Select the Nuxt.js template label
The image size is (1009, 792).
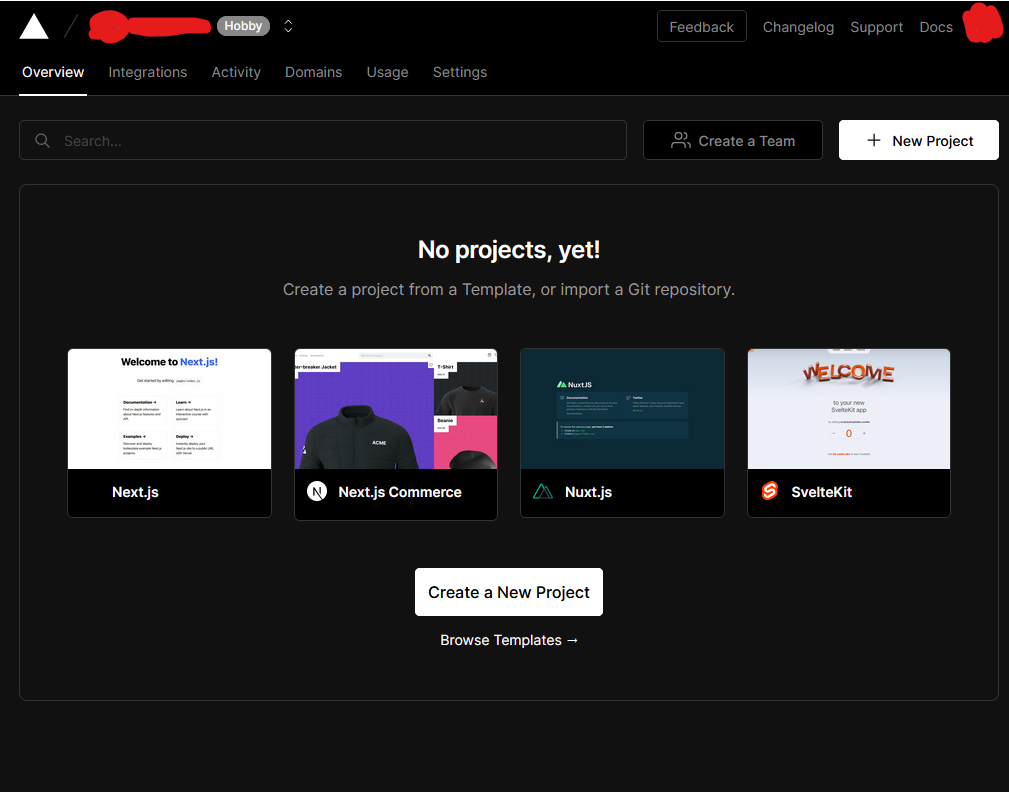[x=588, y=492]
